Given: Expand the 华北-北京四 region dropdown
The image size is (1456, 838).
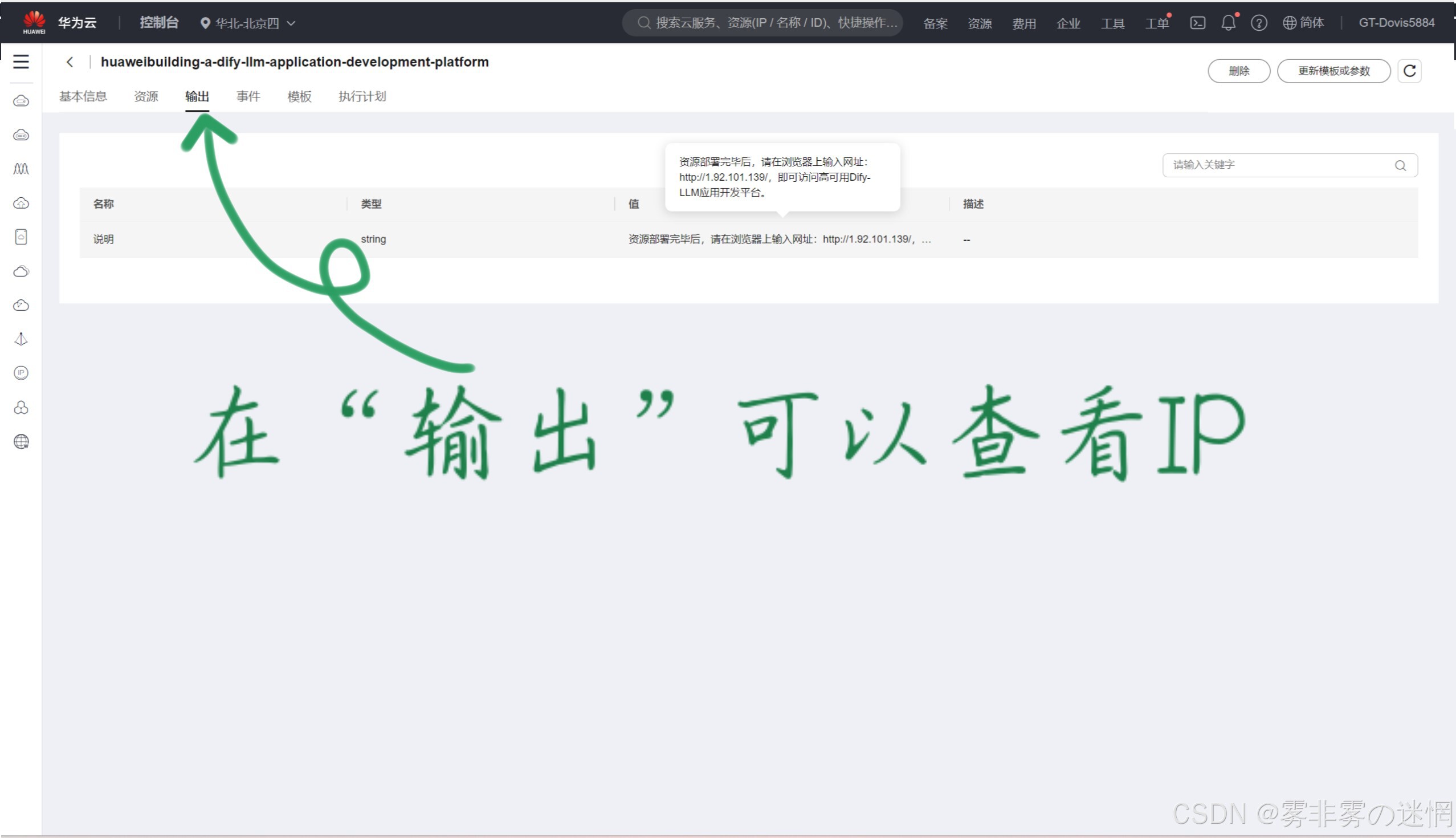Looking at the screenshot, I should pyautogui.click(x=247, y=23).
